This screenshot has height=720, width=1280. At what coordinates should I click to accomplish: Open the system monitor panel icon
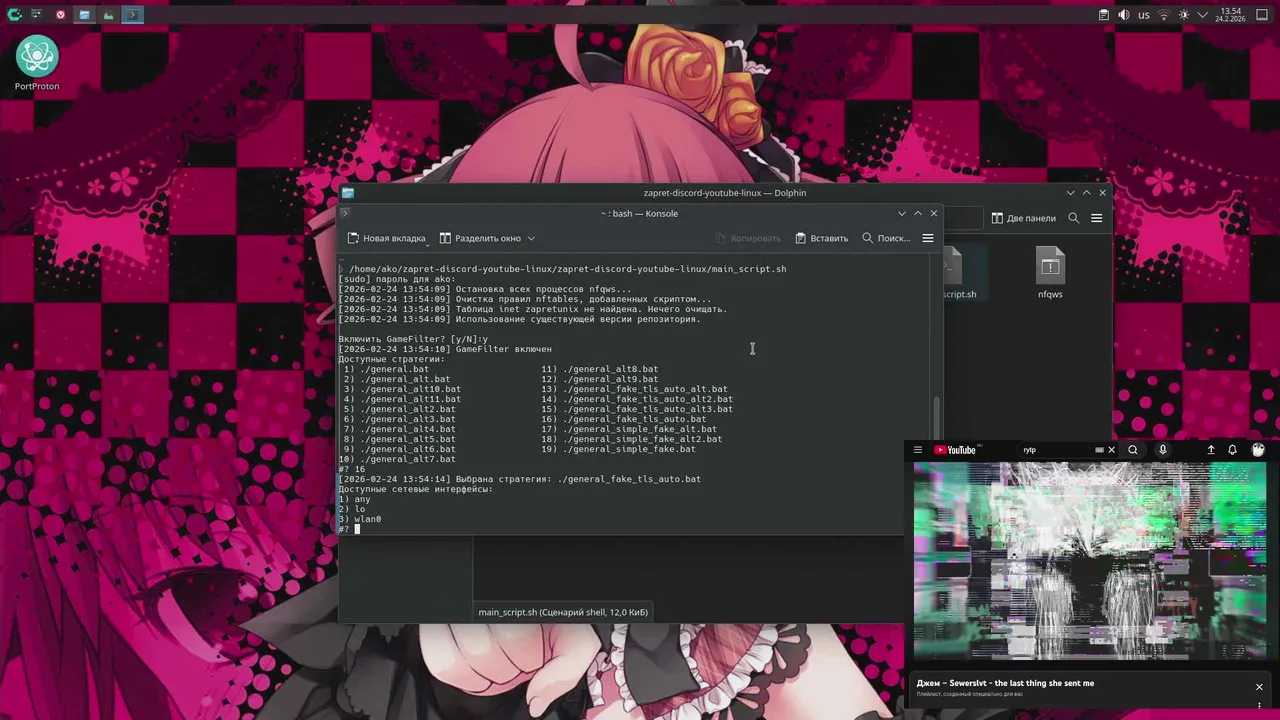tap(108, 15)
